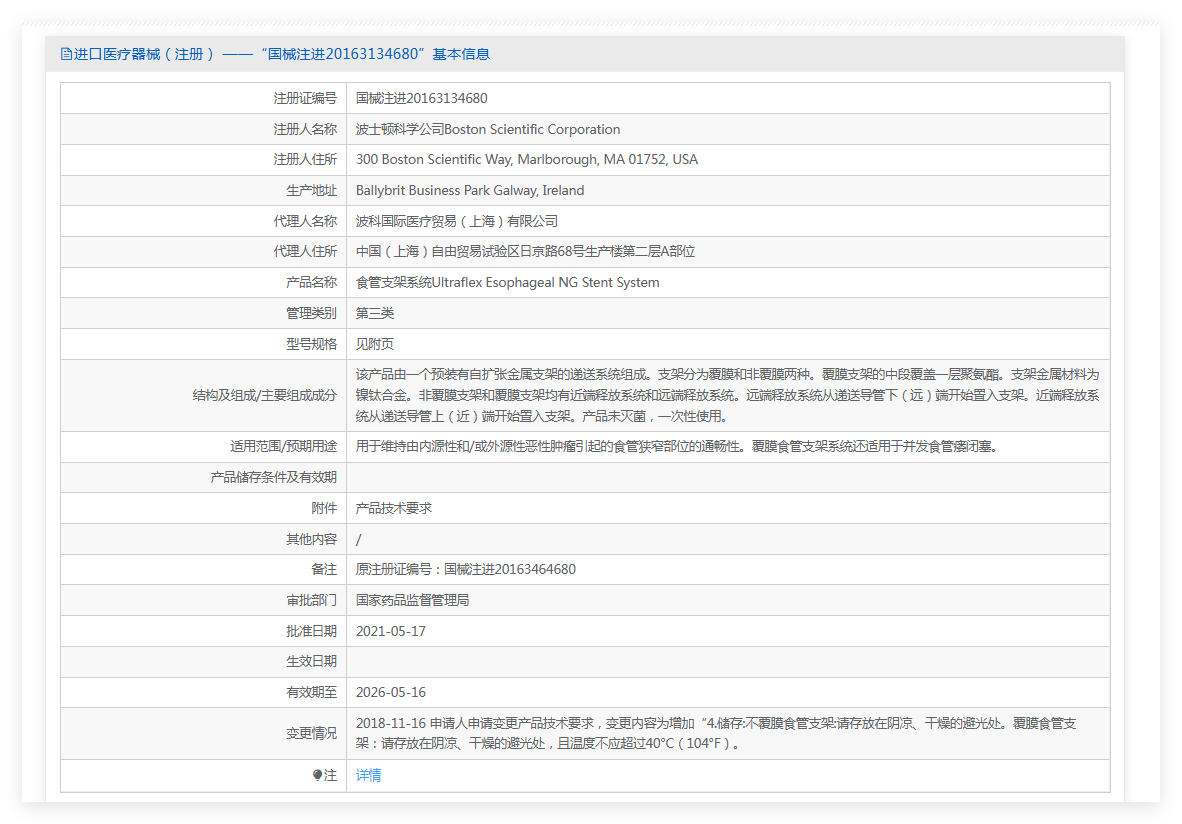Viewport: 1182px width, 824px height.
Task: Select the Marlborough, MA registrant address
Action: point(527,159)
